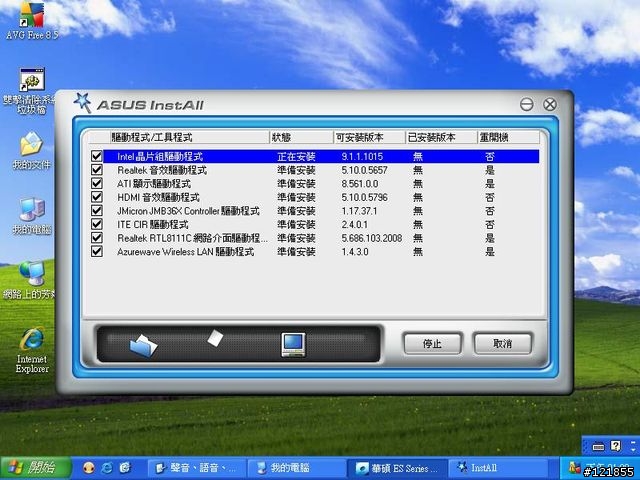Select ITE CIR 驅動程式 row text
This screenshot has width=640, height=480.
click(x=153, y=224)
